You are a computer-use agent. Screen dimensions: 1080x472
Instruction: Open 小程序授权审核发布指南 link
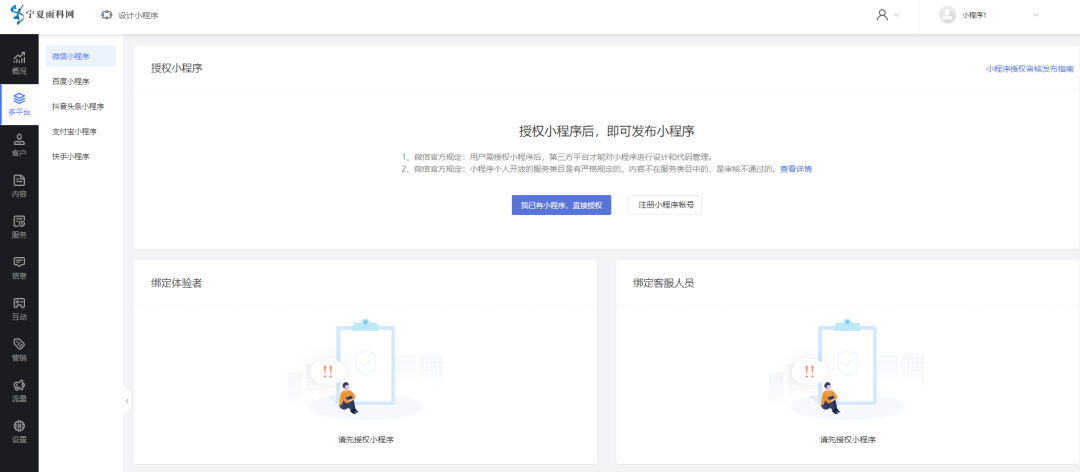[1029, 69]
